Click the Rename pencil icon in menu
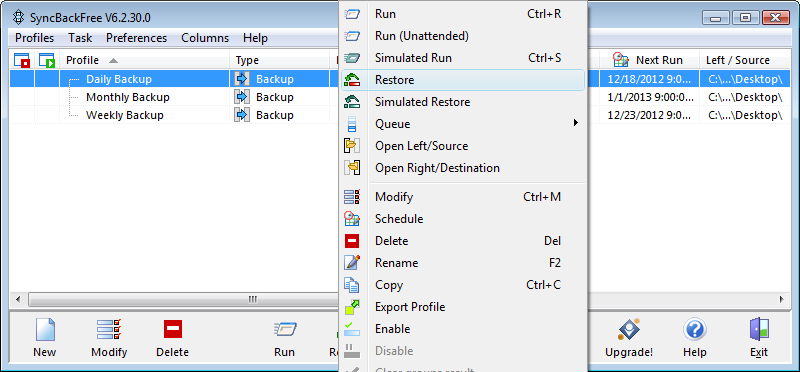 coord(353,263)
